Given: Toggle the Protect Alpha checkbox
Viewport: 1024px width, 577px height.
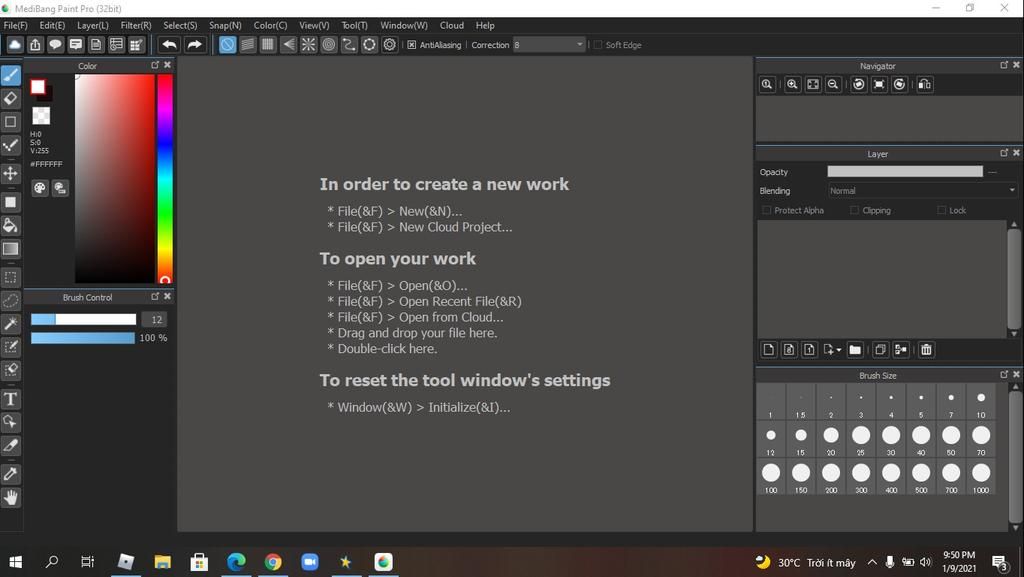Looking at the screenshot, I should coord(767,210).
